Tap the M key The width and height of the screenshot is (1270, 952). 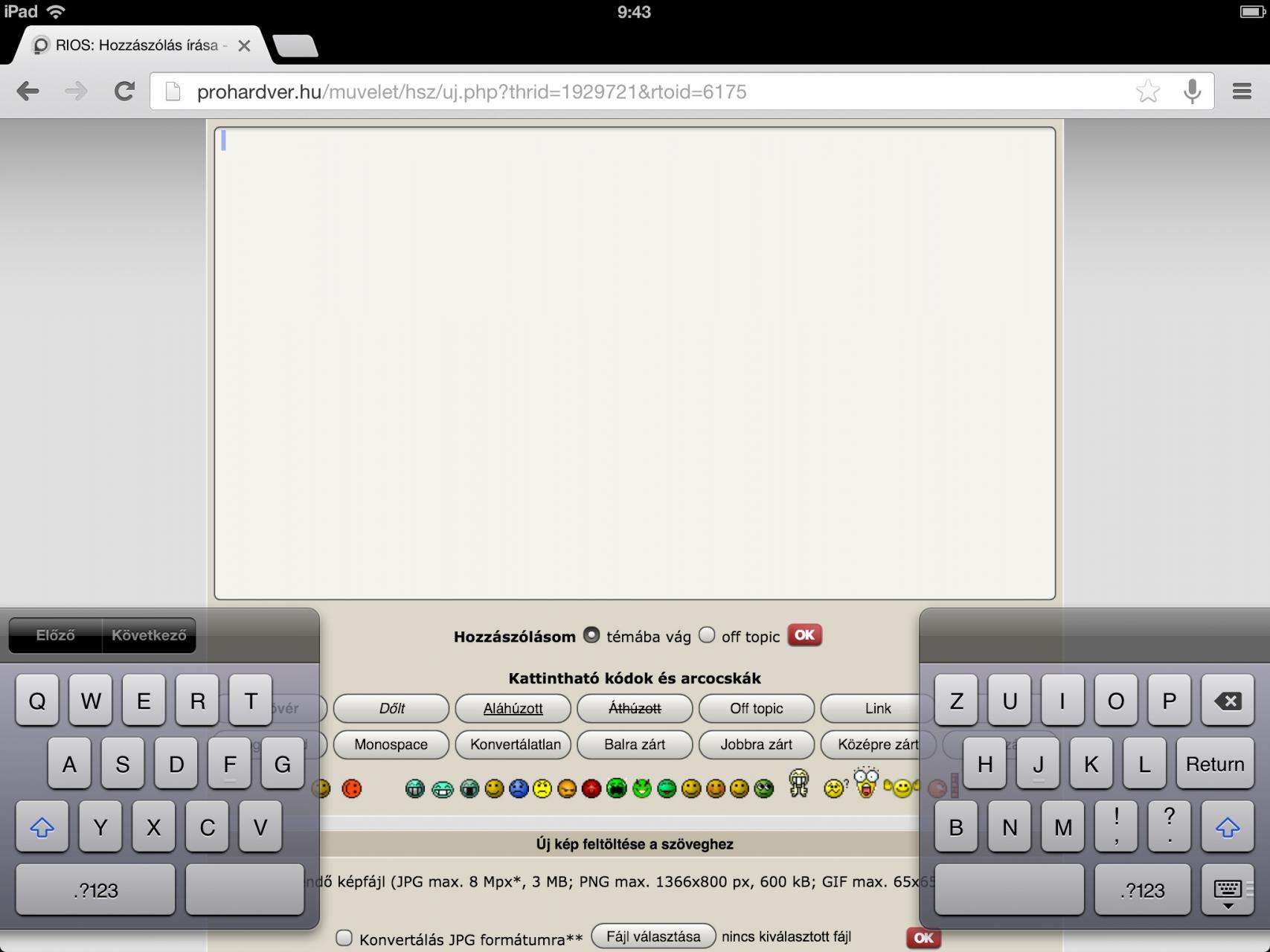pos(1062,827)
